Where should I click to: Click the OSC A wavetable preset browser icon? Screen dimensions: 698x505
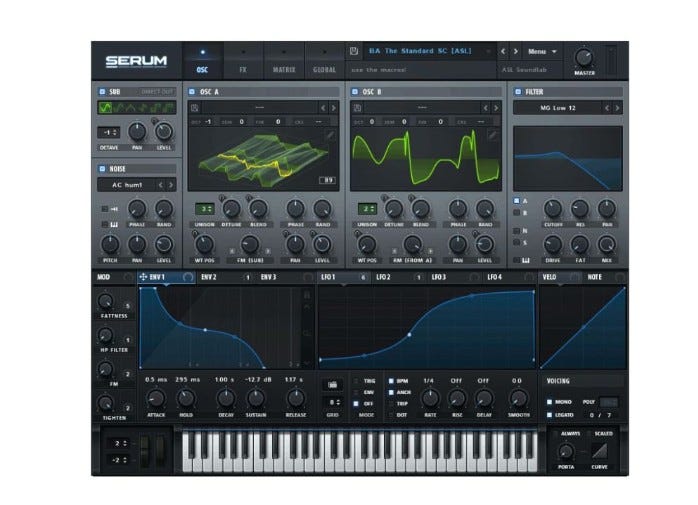(x=195, y=108)
